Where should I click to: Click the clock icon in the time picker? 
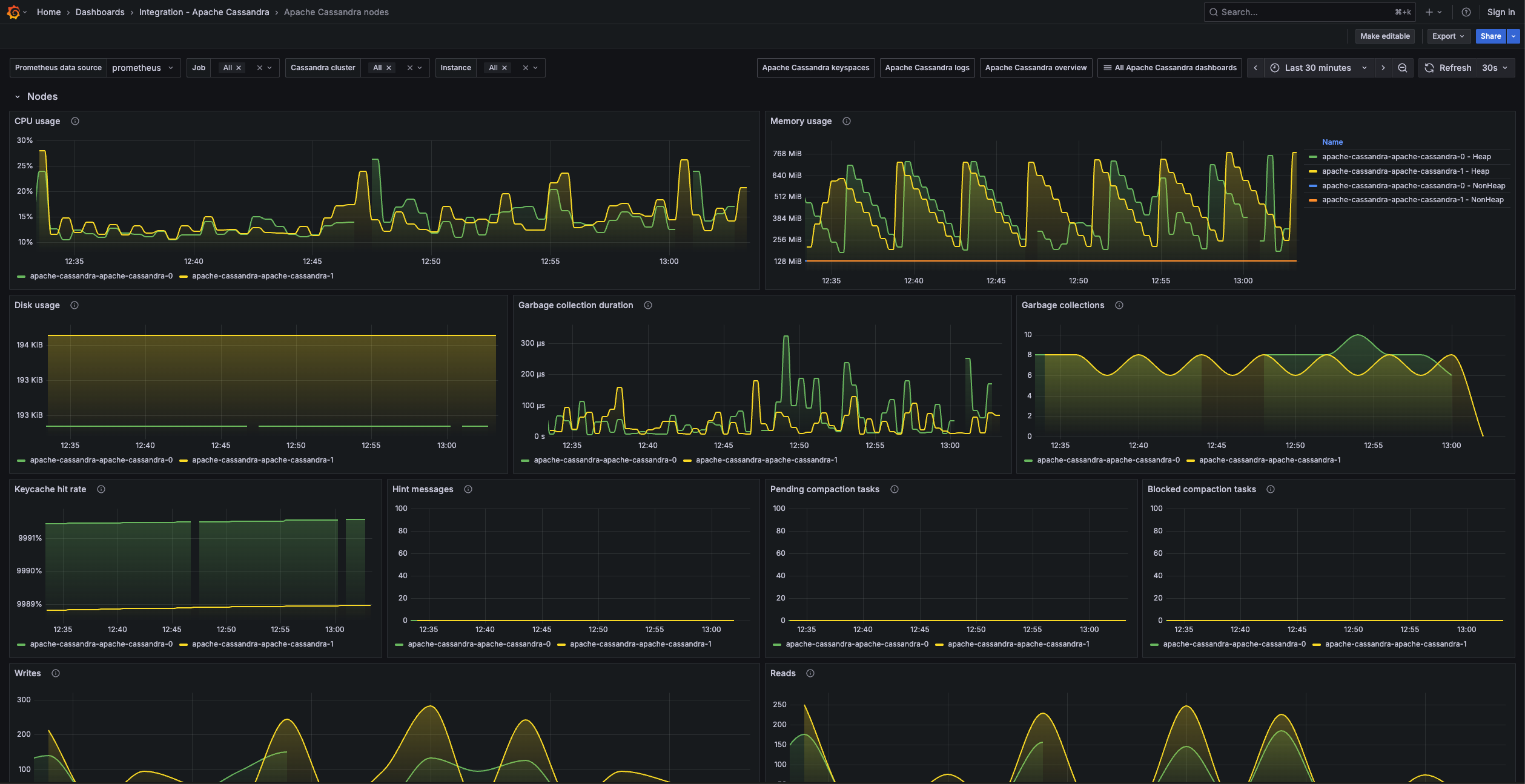[x=1275, y=67]
